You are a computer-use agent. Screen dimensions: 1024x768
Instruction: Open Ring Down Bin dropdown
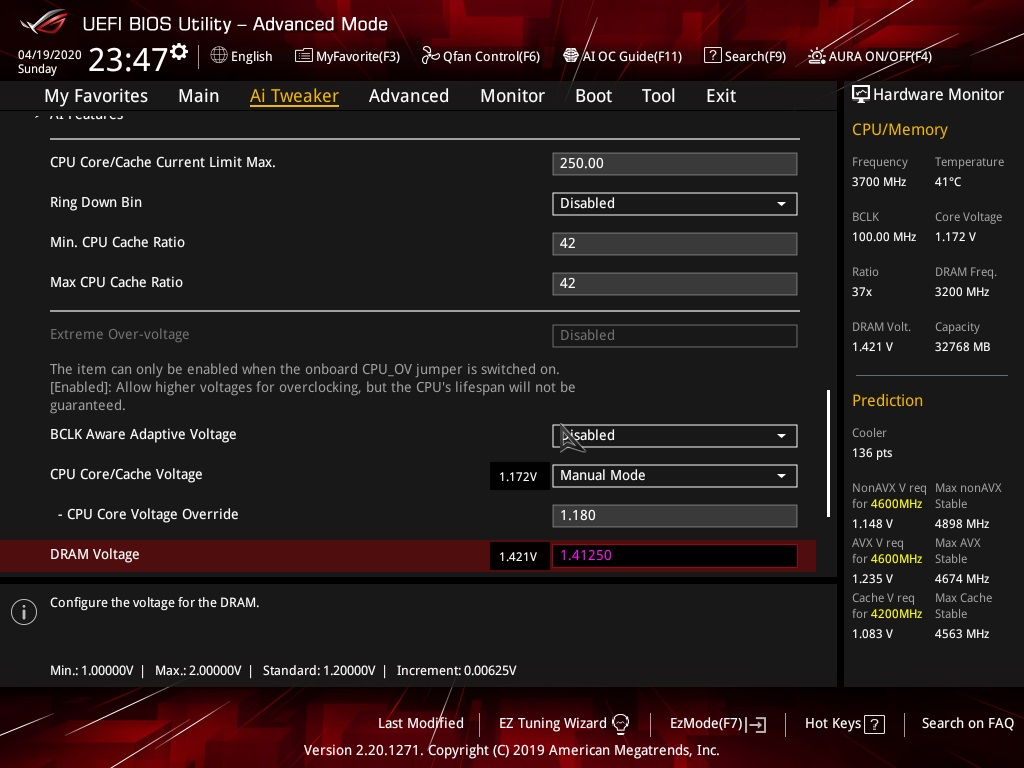(675, 203)
